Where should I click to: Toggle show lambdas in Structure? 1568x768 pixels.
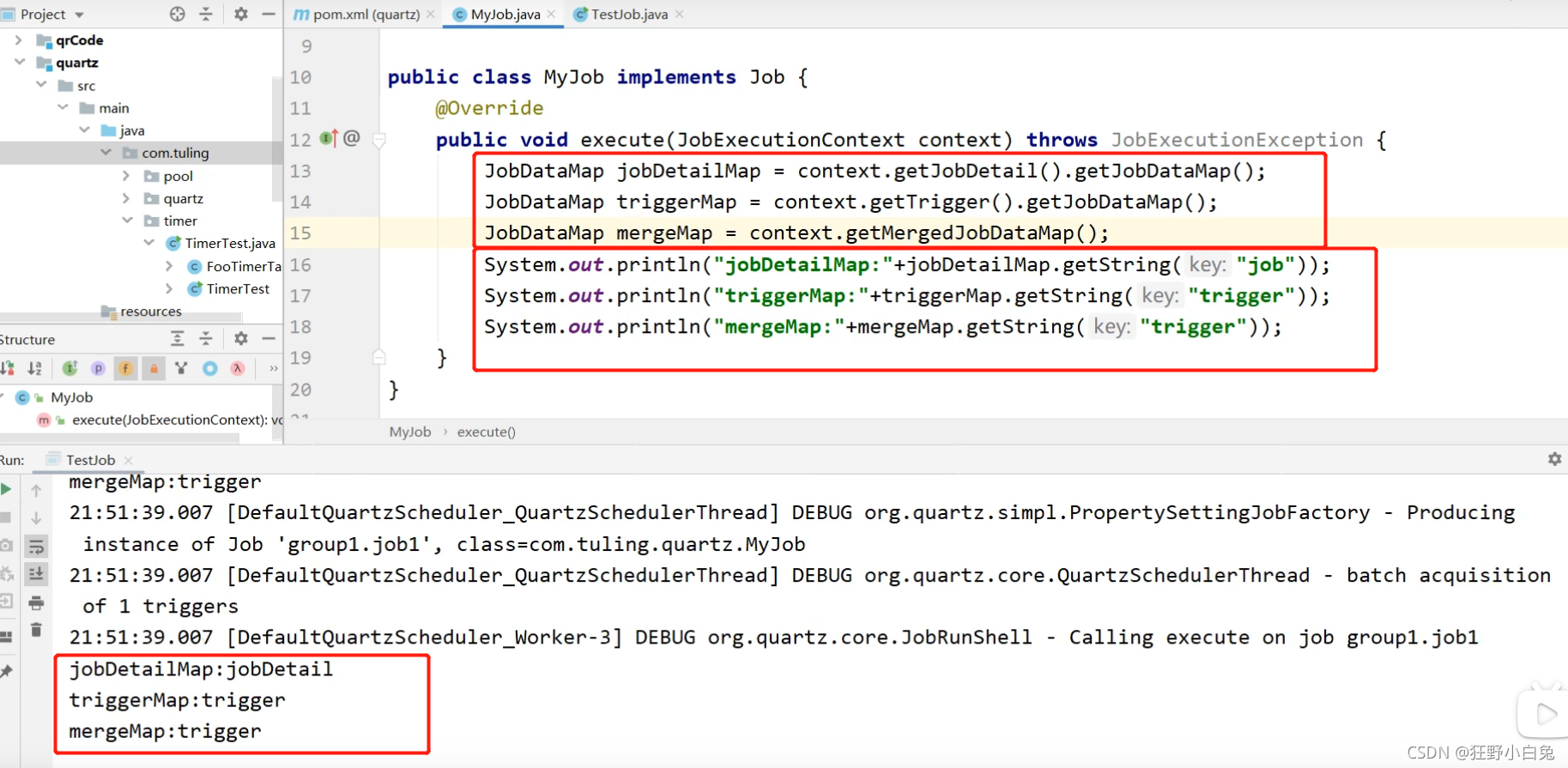[238, 368]
